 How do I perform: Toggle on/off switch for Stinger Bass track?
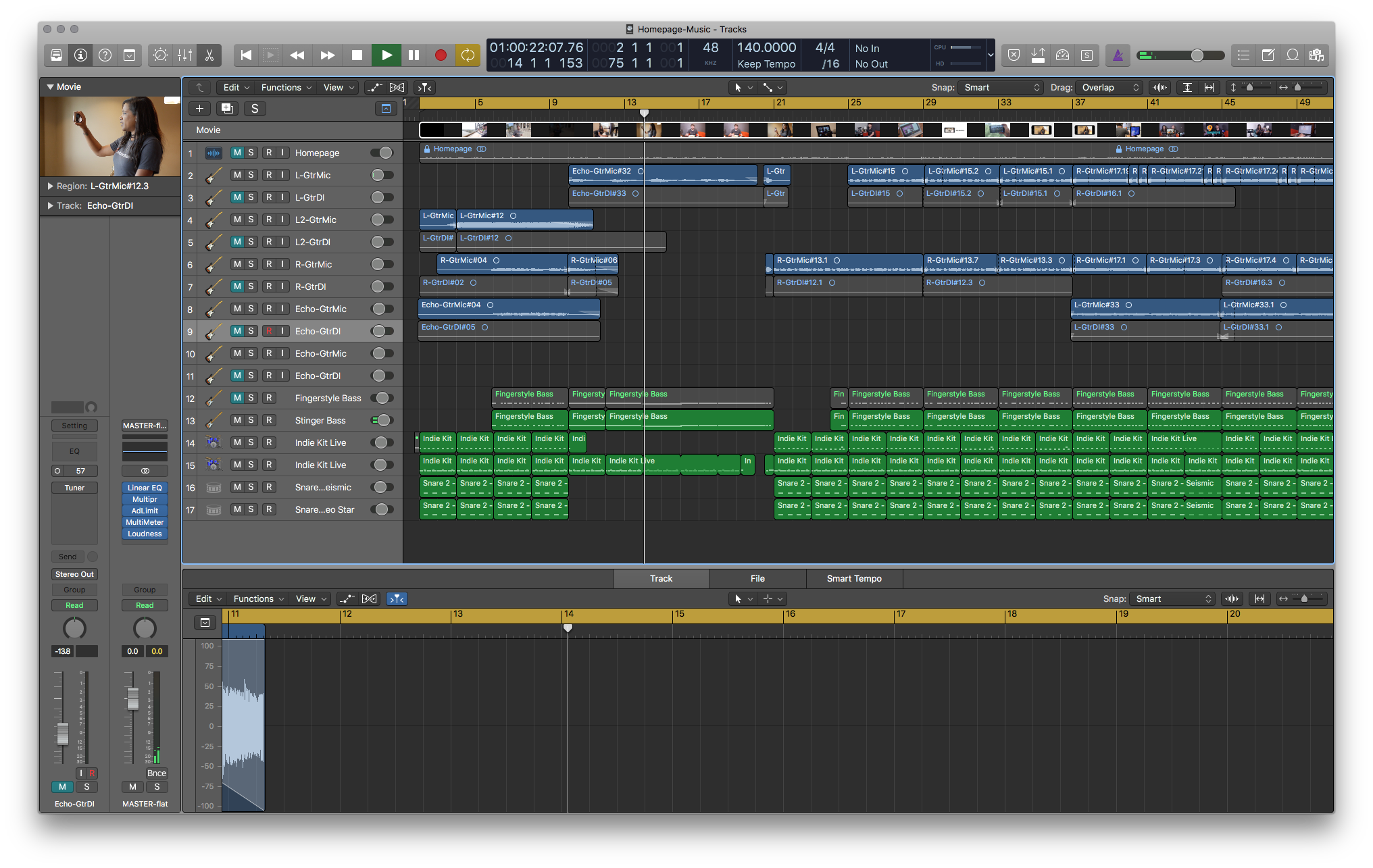tap(382, 420)
